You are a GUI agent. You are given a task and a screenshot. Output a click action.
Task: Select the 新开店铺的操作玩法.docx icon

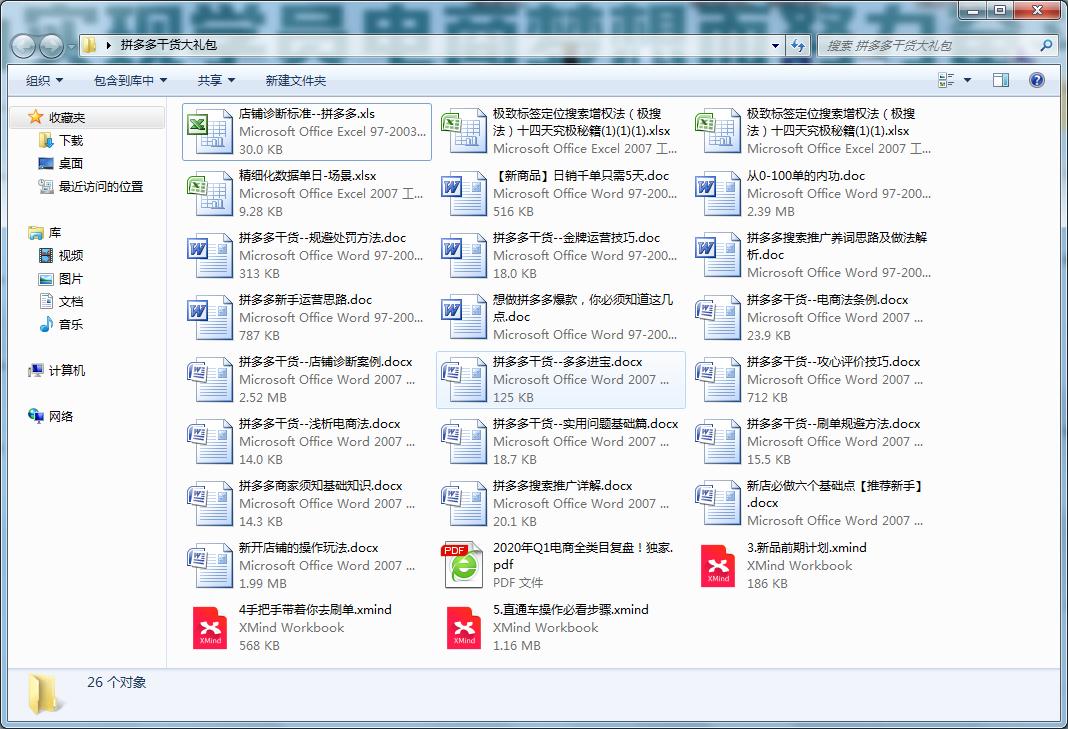click(x=210, y=565)
